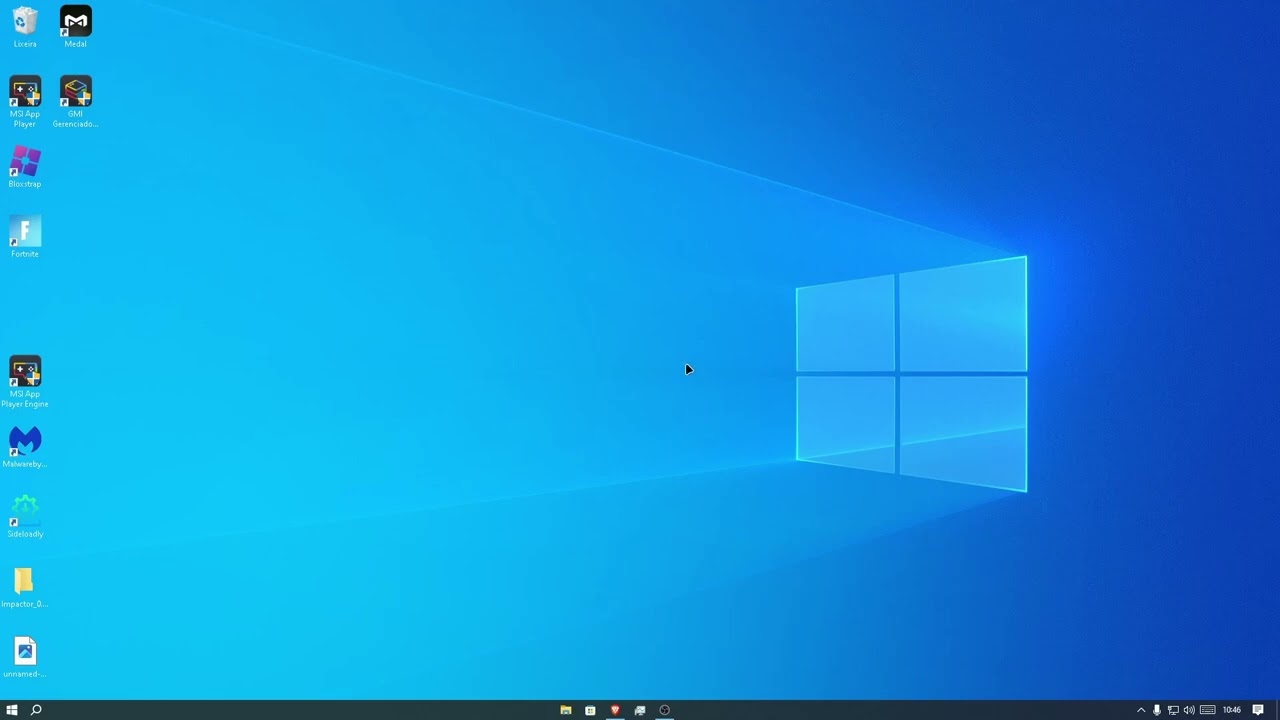Open the volume control tray icon
The width and height of the screenshot is (1280, 720).
click(1189, 710)
